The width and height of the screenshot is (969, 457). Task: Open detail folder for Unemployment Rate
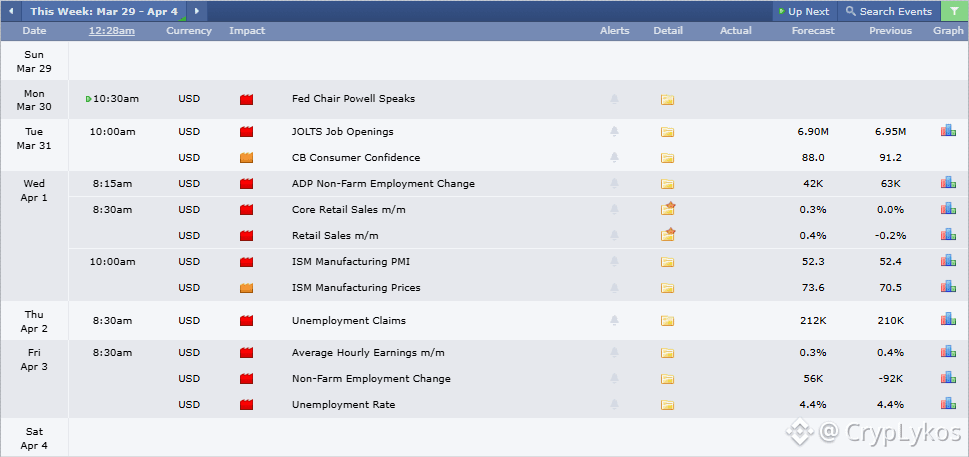[x=667, y=405]
